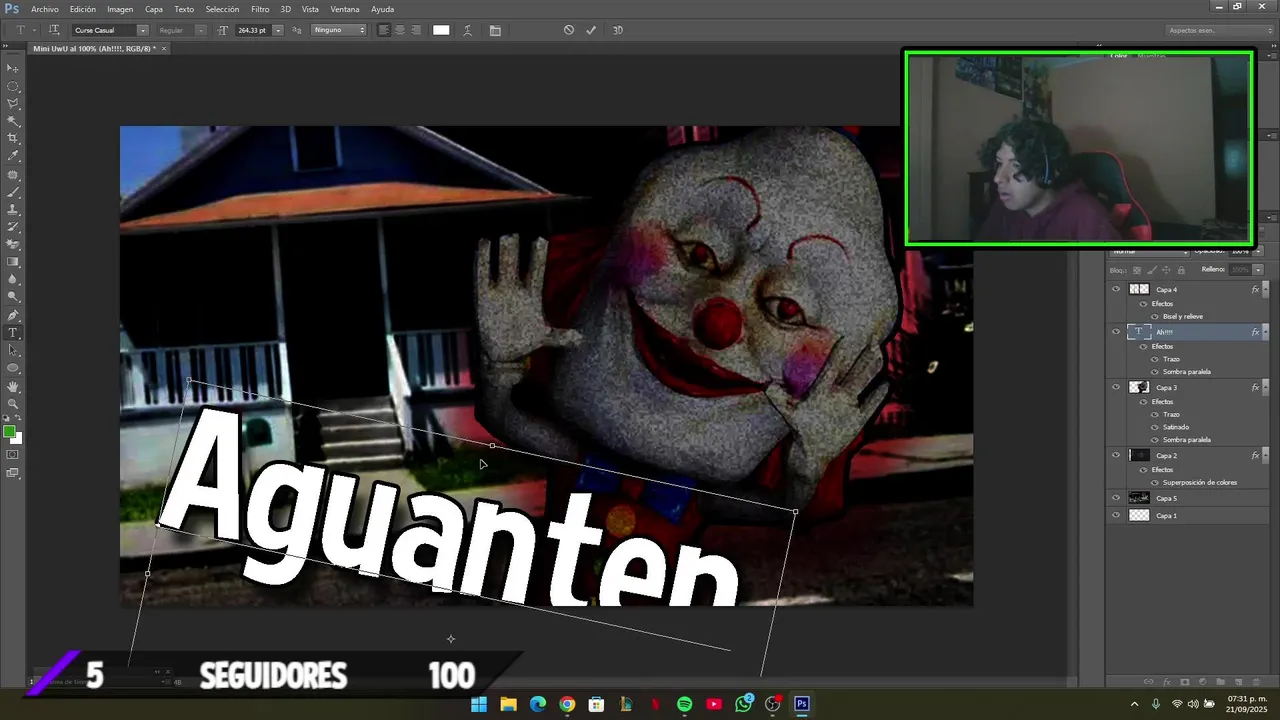
Task: Open the Filtro menu
Action: [260, 9]
